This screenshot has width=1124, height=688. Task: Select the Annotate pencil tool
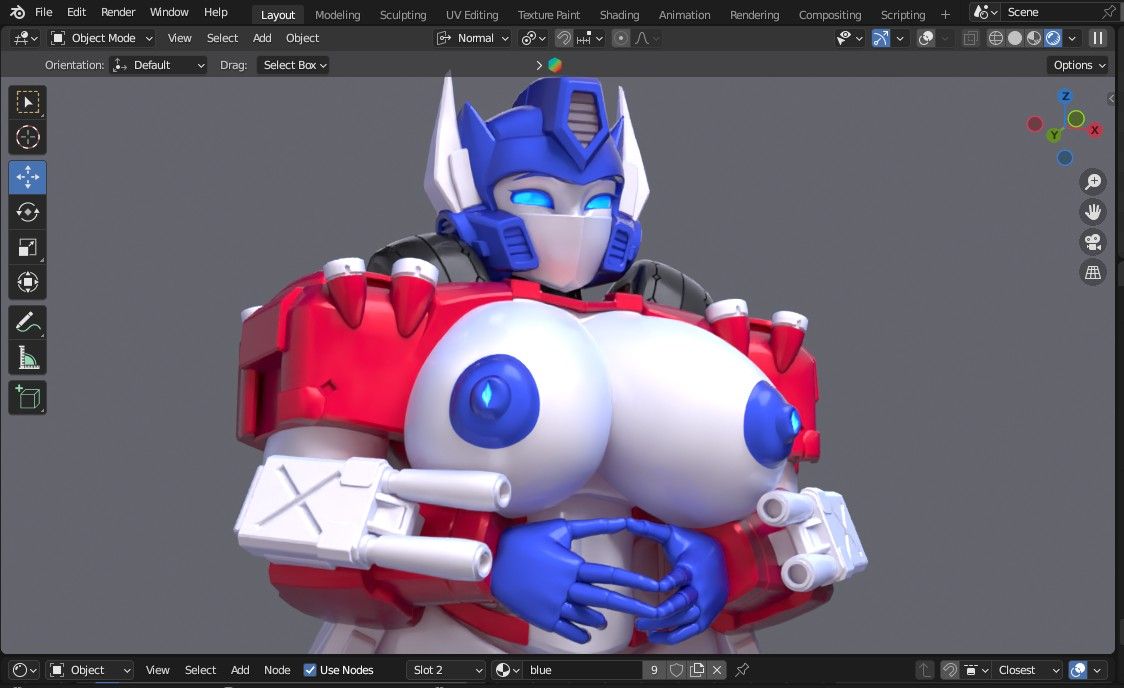click(x=28, y=322)
